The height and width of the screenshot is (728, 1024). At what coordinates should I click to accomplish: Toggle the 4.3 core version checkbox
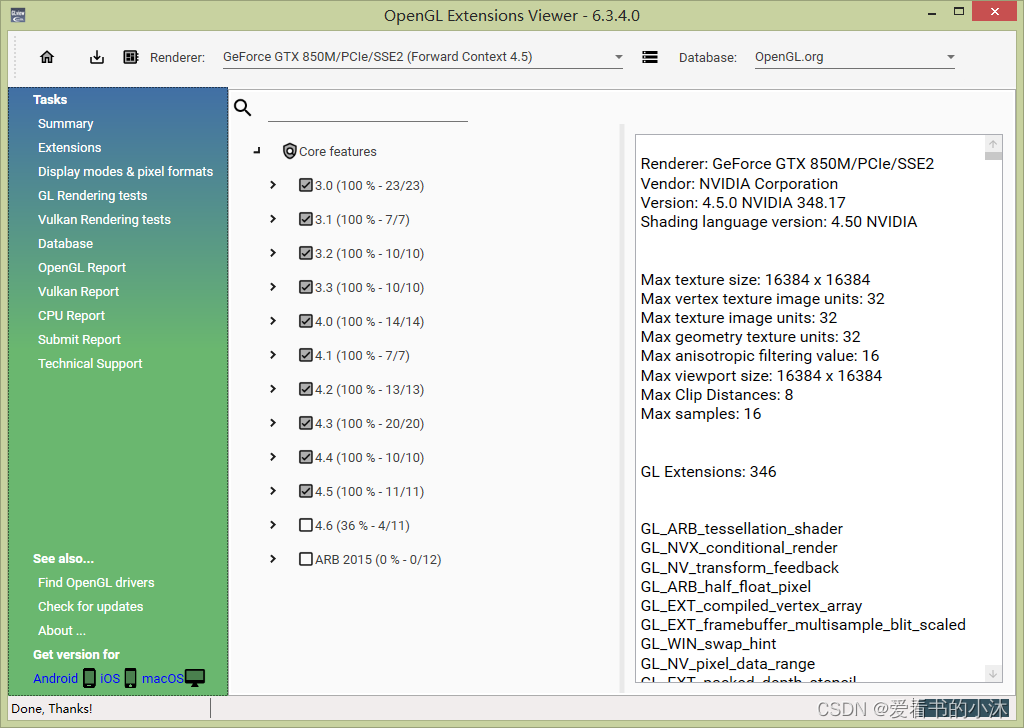pyautogui.click(x=306, y=422)
